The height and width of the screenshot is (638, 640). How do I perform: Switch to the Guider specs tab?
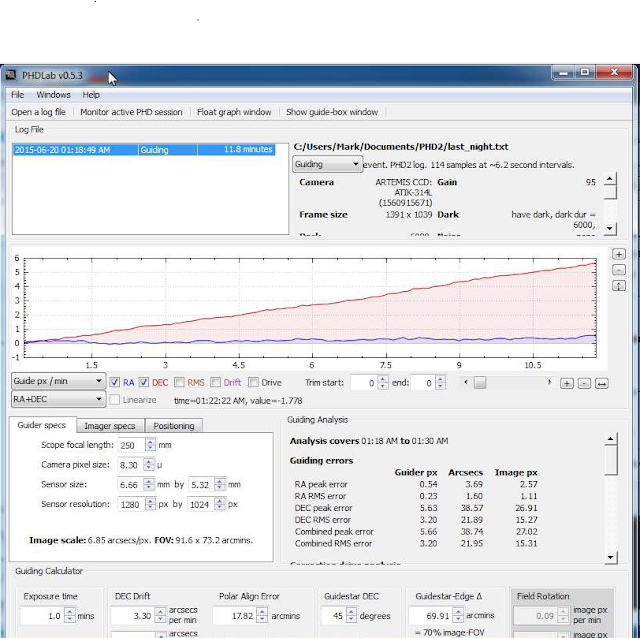[x=42, y=425]
